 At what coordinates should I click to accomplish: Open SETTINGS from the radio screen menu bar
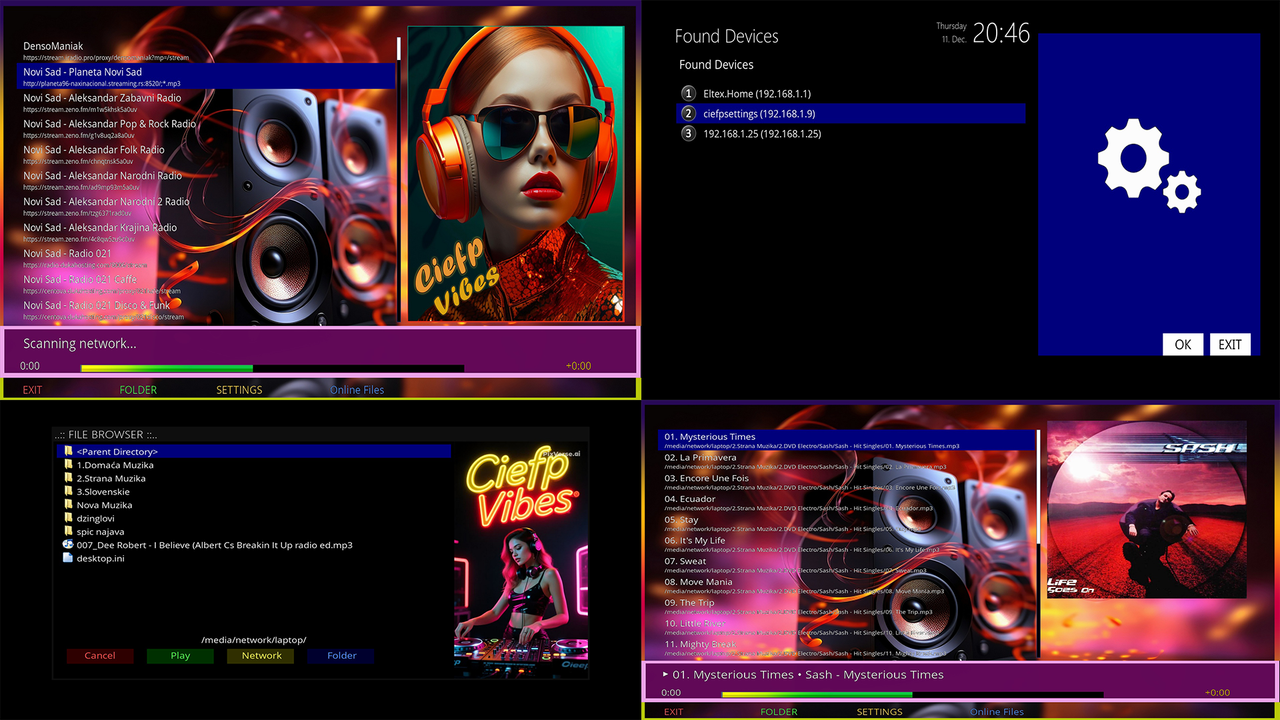pos(238,389)
